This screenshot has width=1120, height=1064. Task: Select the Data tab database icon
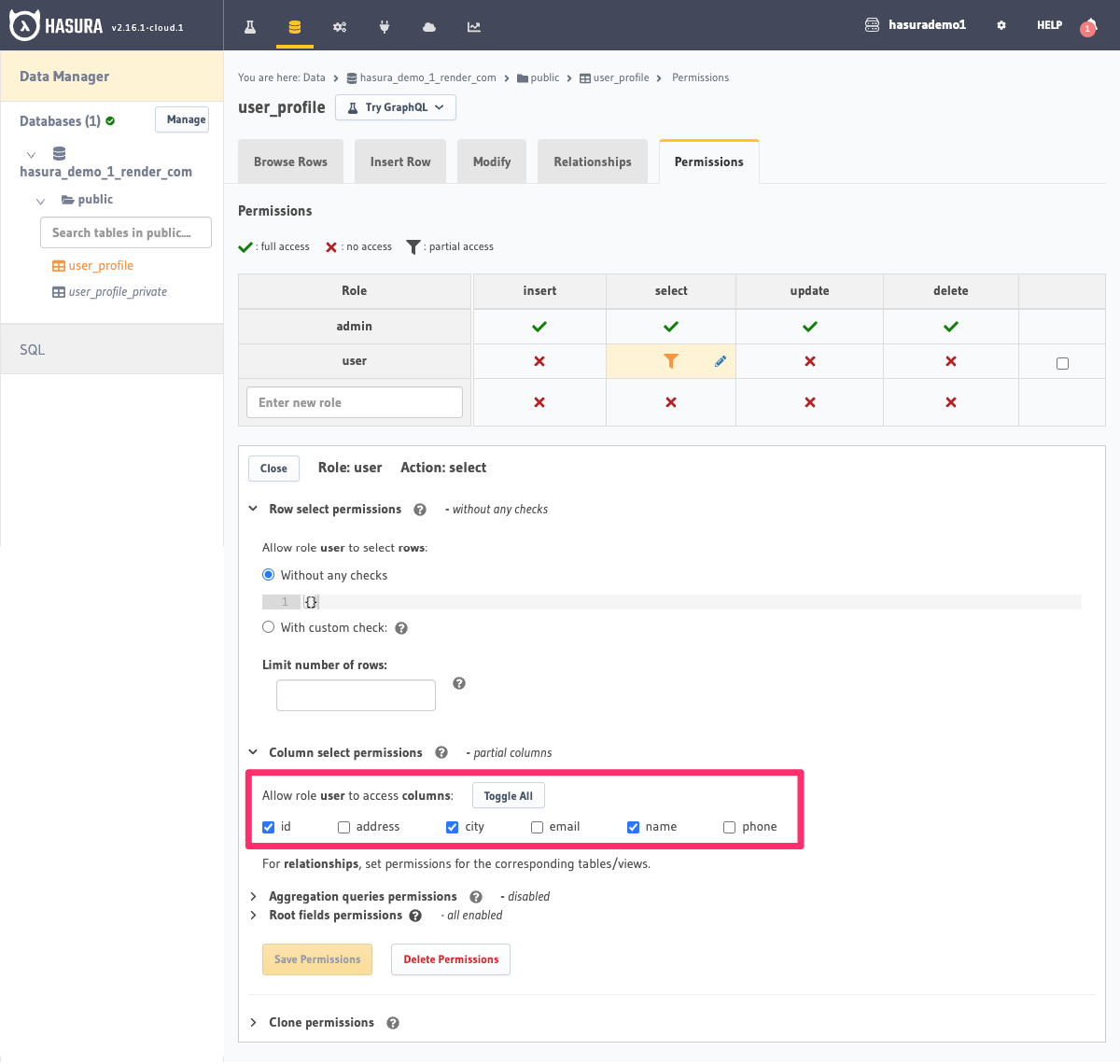[x=294, y=27]
